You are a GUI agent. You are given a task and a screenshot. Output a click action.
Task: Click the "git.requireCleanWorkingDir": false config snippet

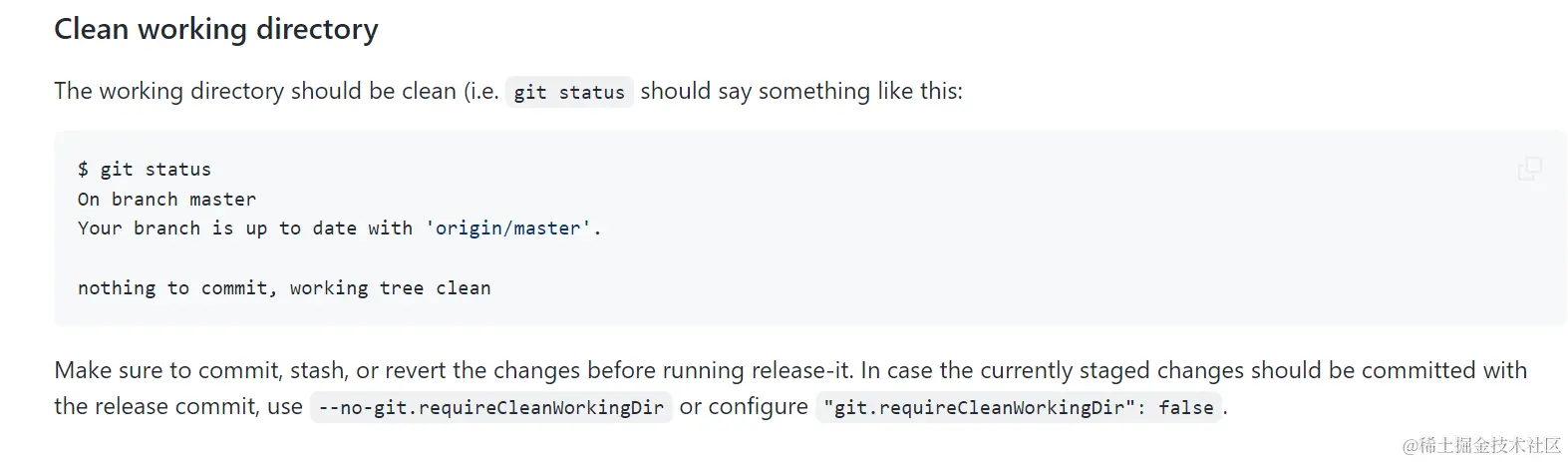(1018, 407)
